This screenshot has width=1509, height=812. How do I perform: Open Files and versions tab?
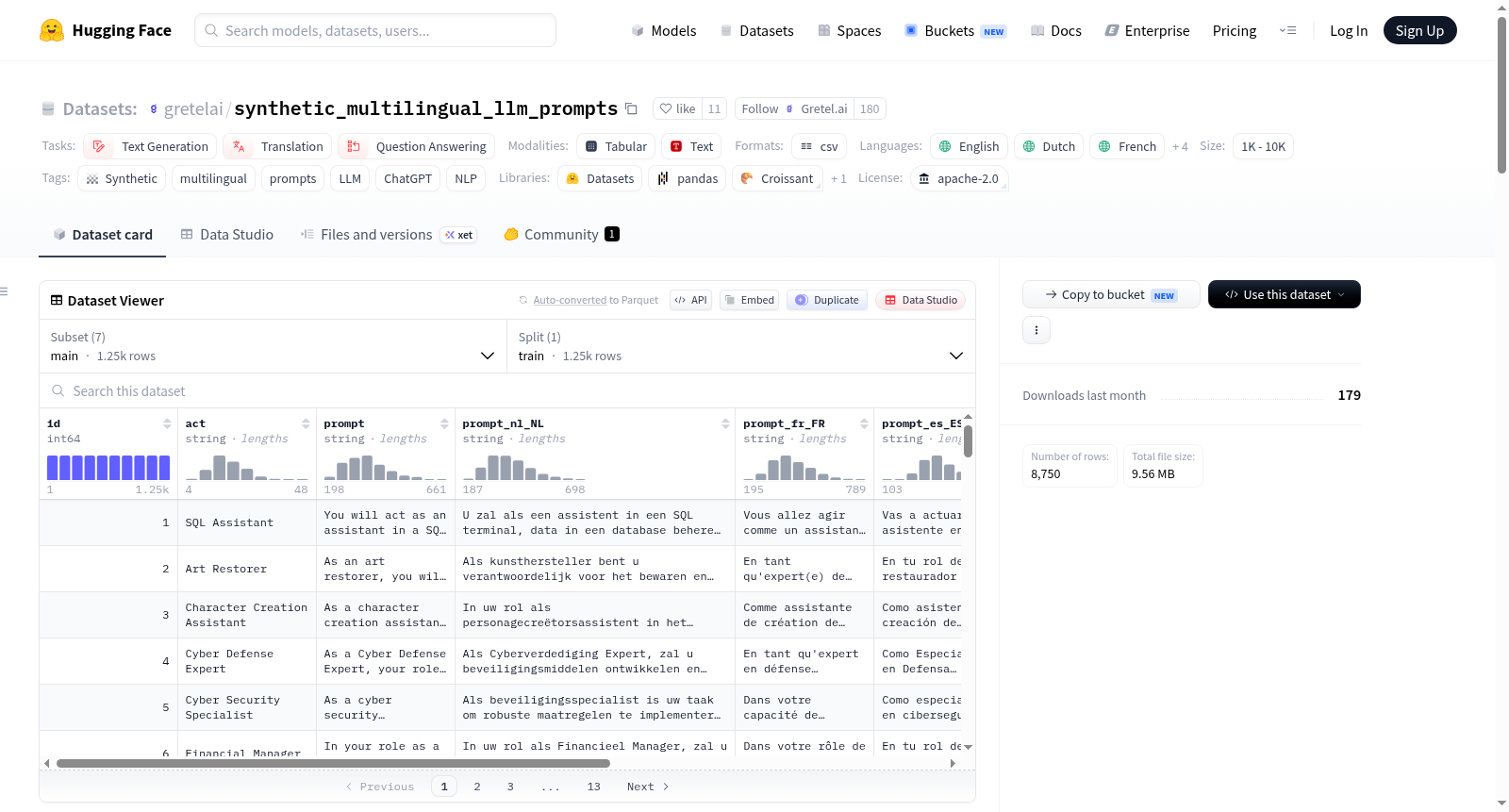[388, 234]
